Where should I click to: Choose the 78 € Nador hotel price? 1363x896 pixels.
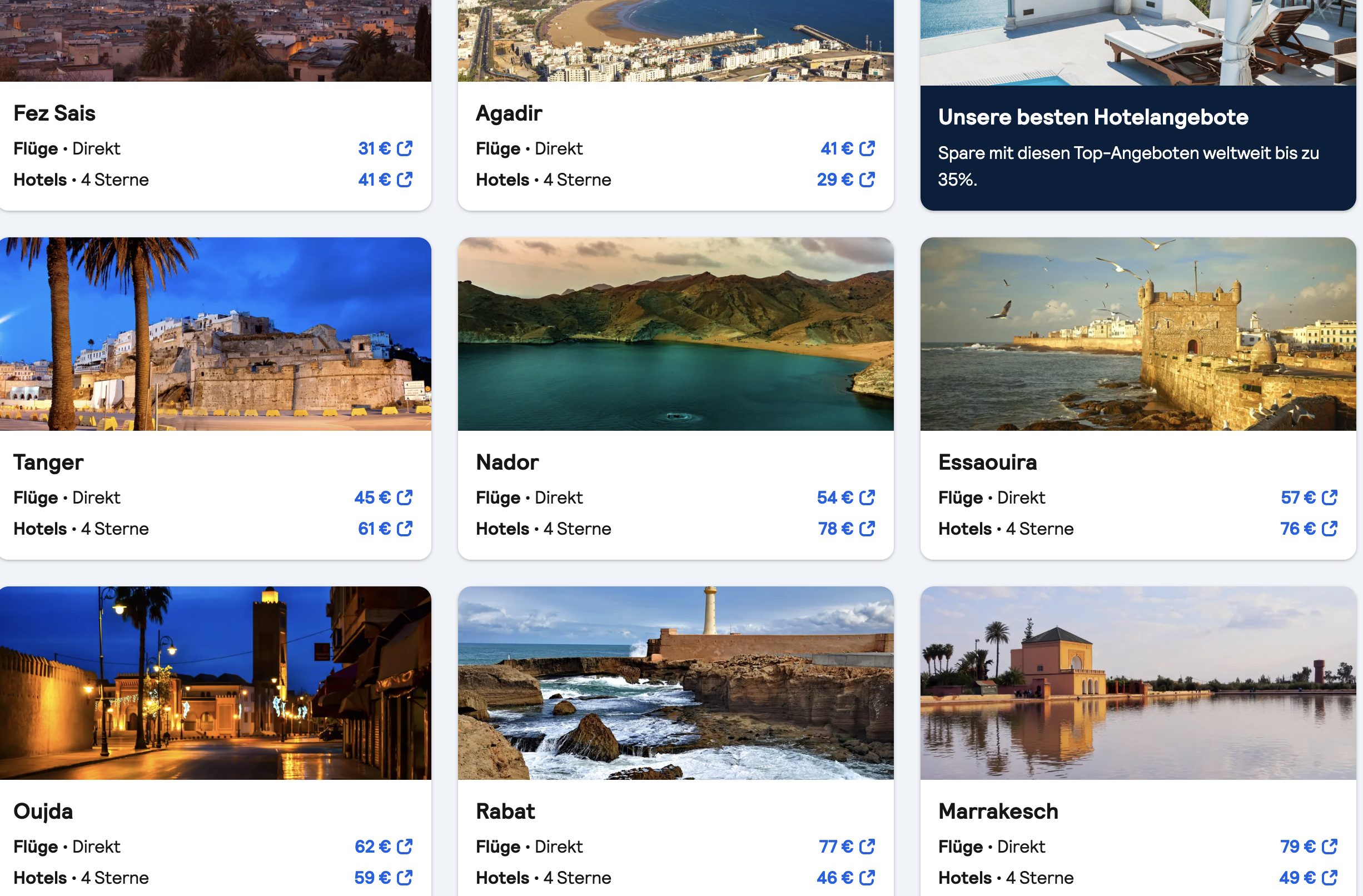(835, 528)
